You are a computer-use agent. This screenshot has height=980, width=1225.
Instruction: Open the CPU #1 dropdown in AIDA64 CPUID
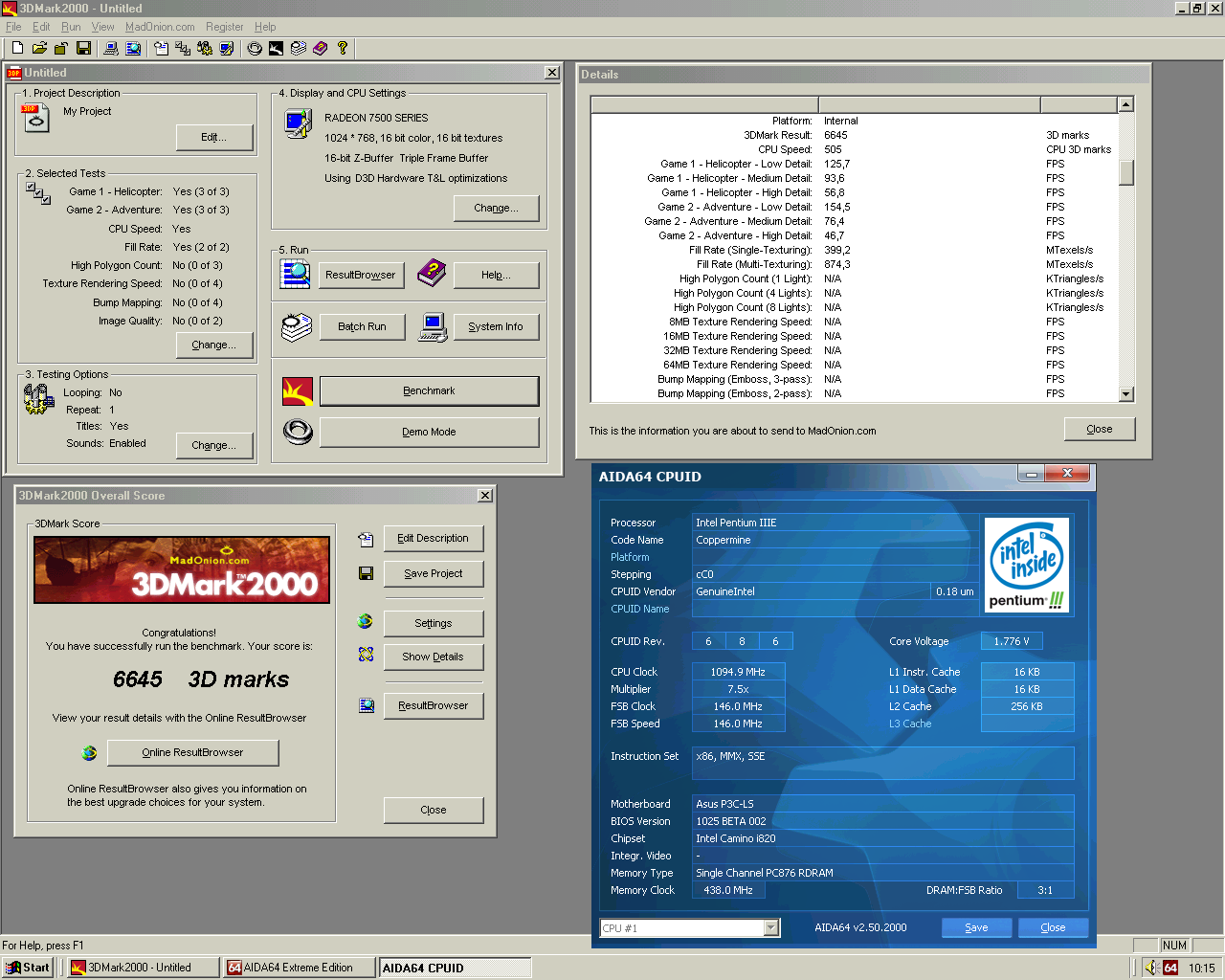click(771, 928)
